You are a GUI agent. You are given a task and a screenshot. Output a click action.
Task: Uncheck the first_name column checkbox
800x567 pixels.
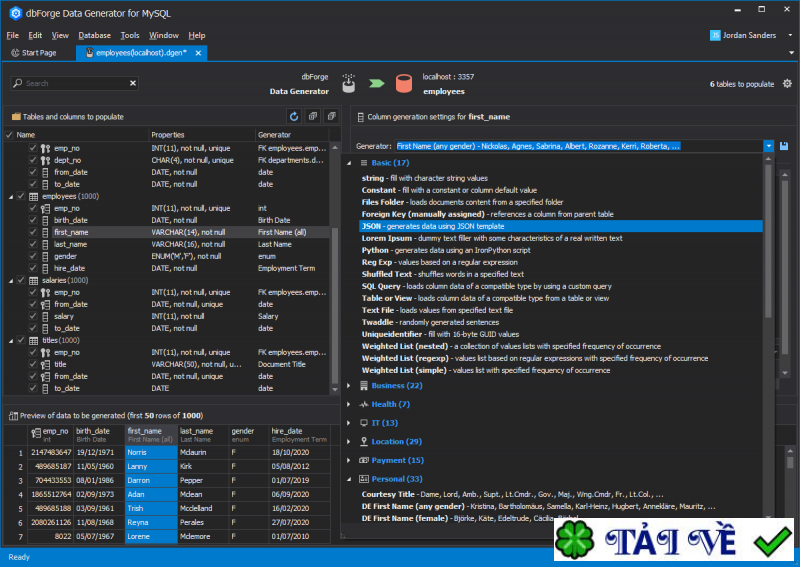coord(33,232)
